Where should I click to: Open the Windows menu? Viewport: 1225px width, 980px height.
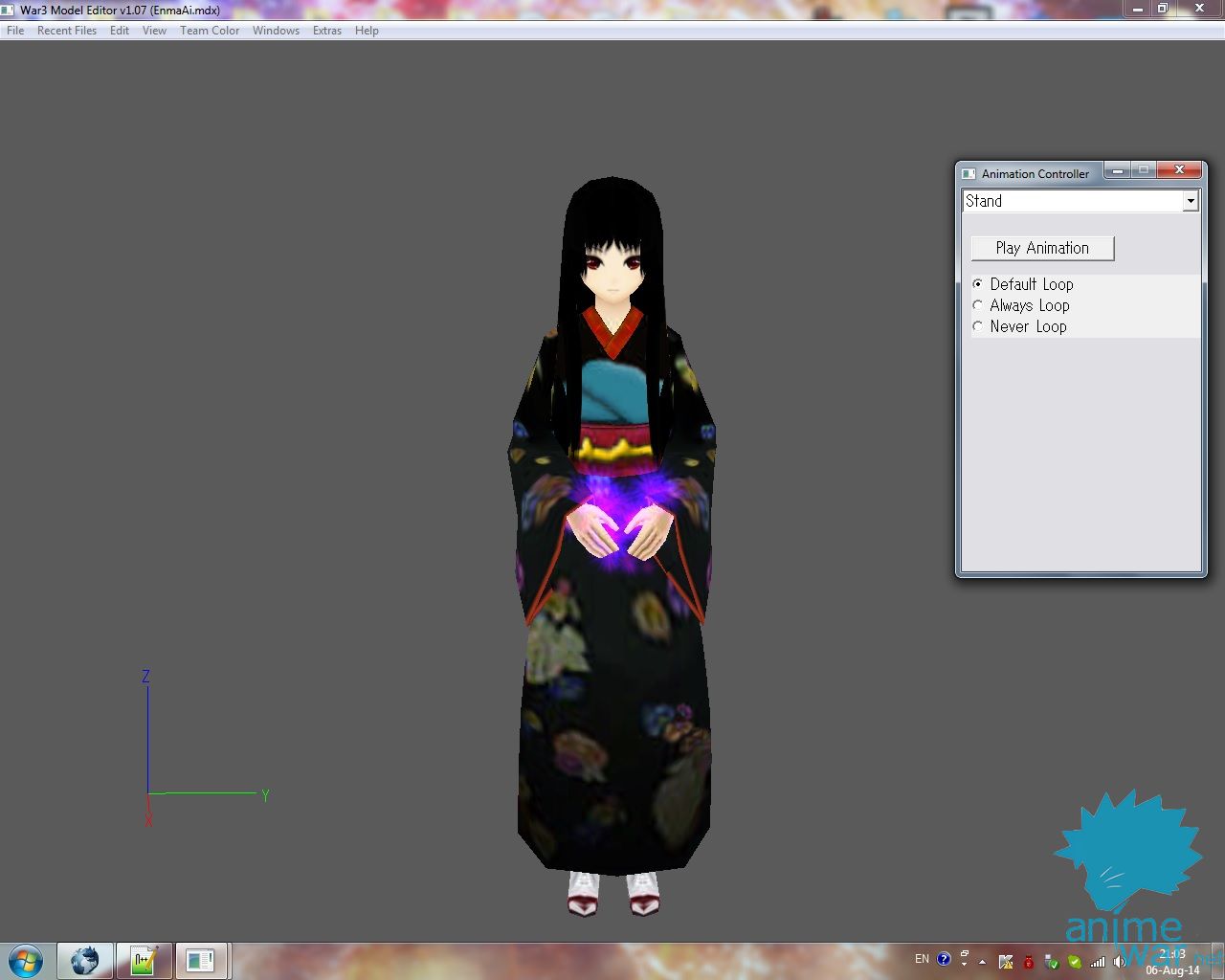point(276,31)
